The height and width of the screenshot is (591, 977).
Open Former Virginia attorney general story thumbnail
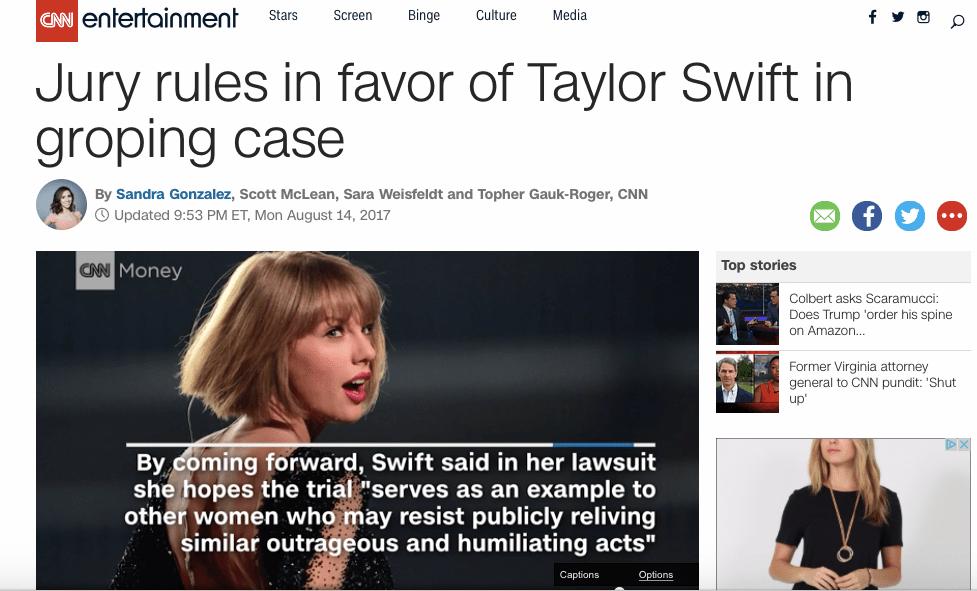747,382
